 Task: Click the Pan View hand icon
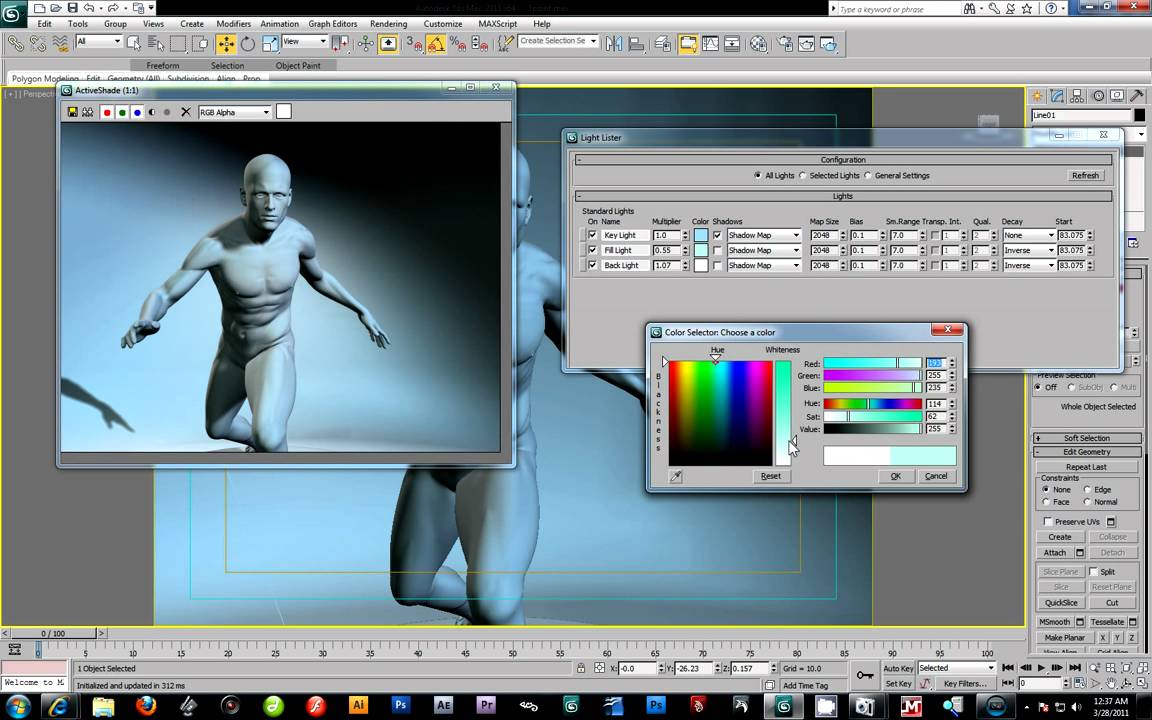(x=1110, y=683)
